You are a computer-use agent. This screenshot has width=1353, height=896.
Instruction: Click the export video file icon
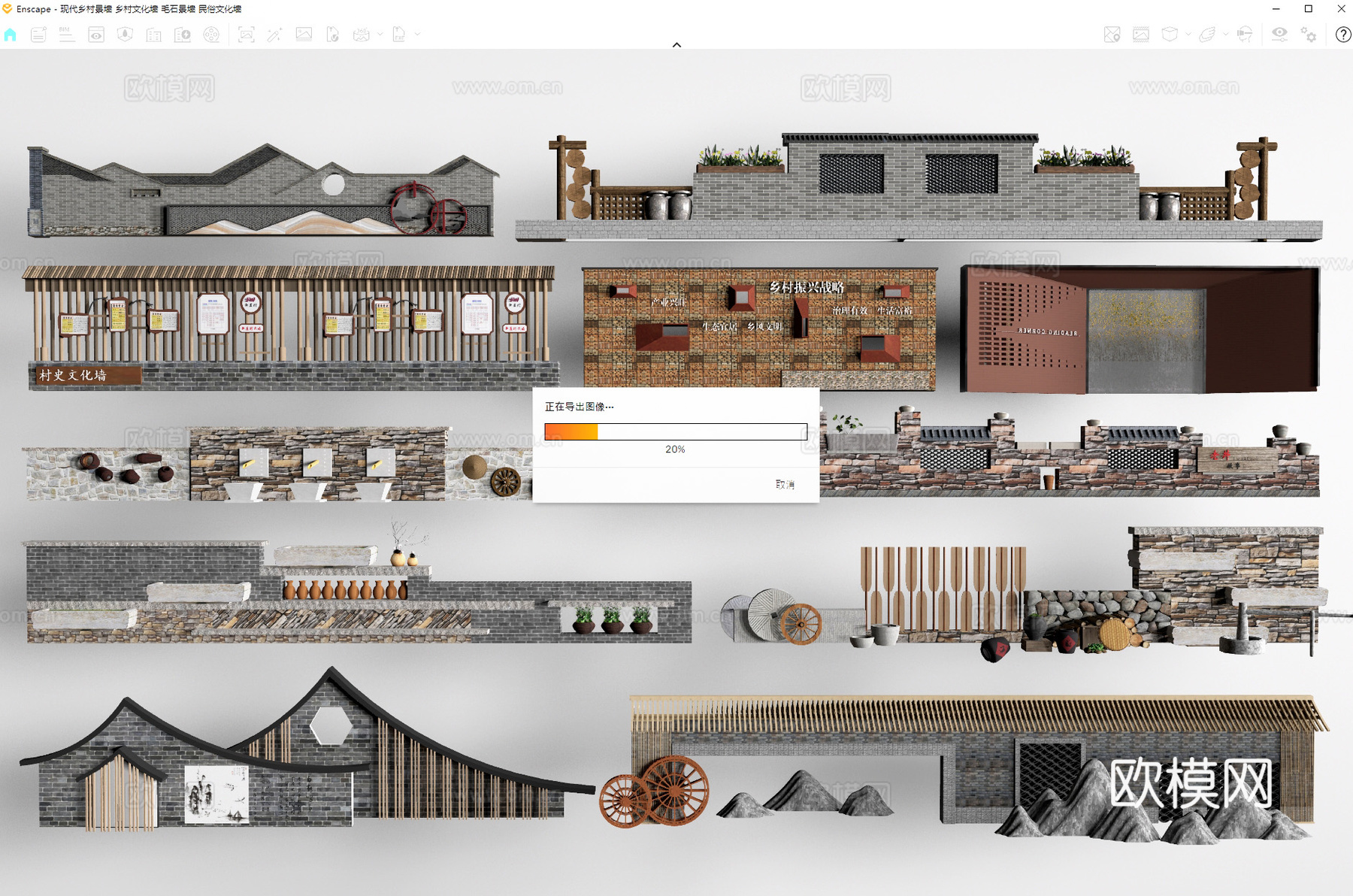(332, 35)
